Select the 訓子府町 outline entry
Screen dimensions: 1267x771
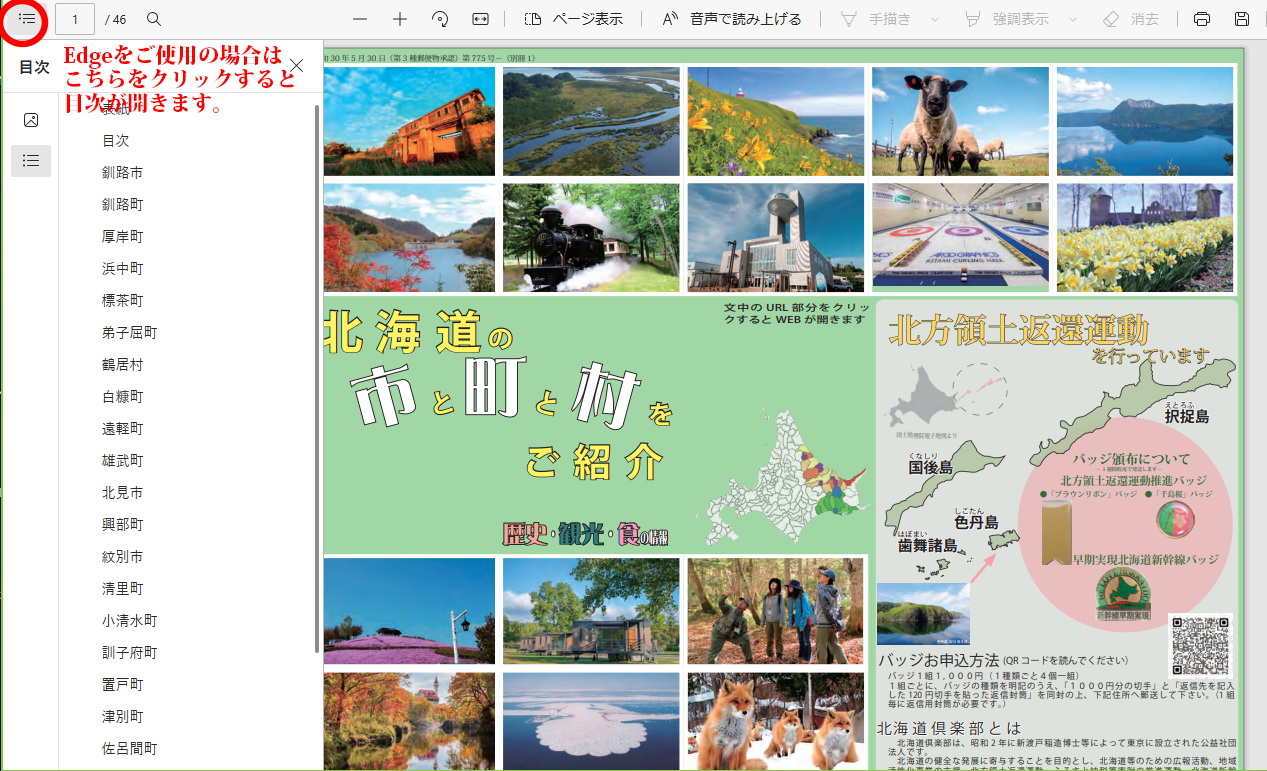(x=129, y=653)
